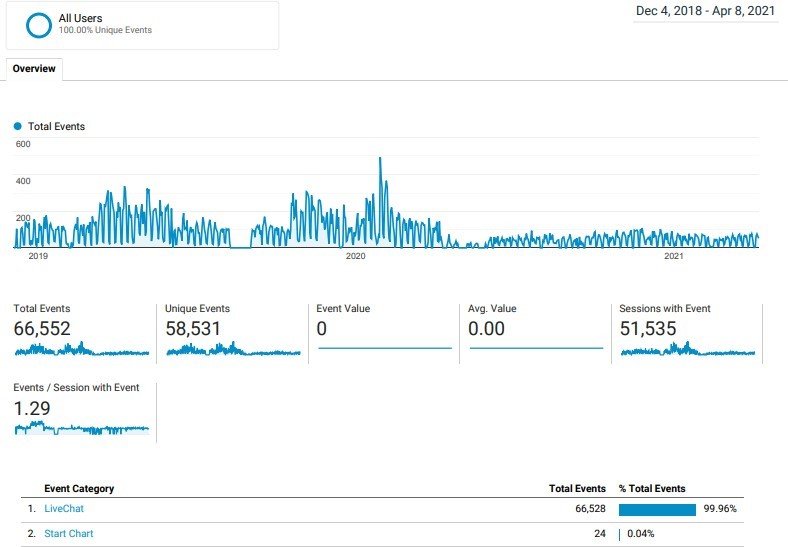Select the All Users segment label

80,18
